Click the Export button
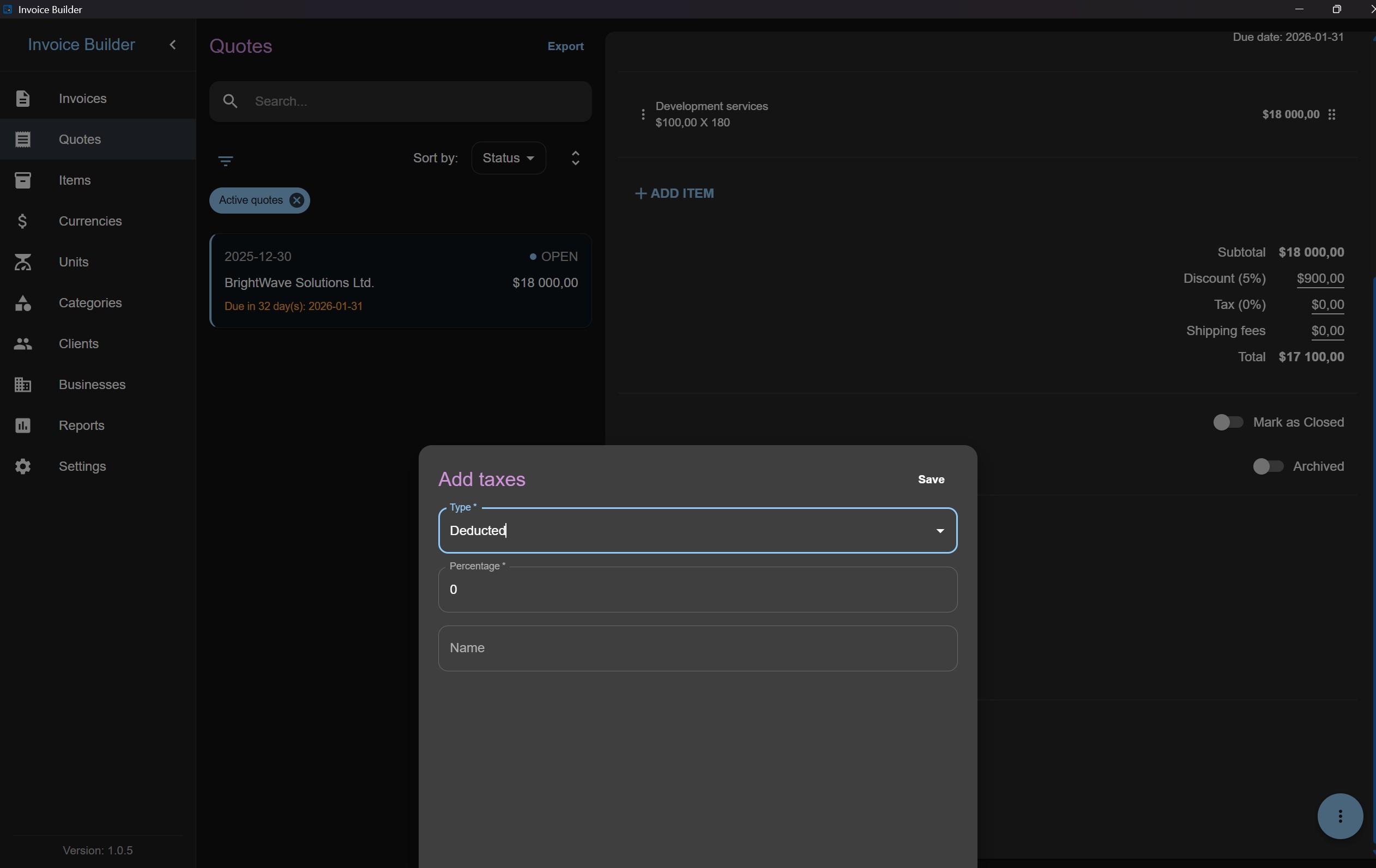 [x=565, y=46]
